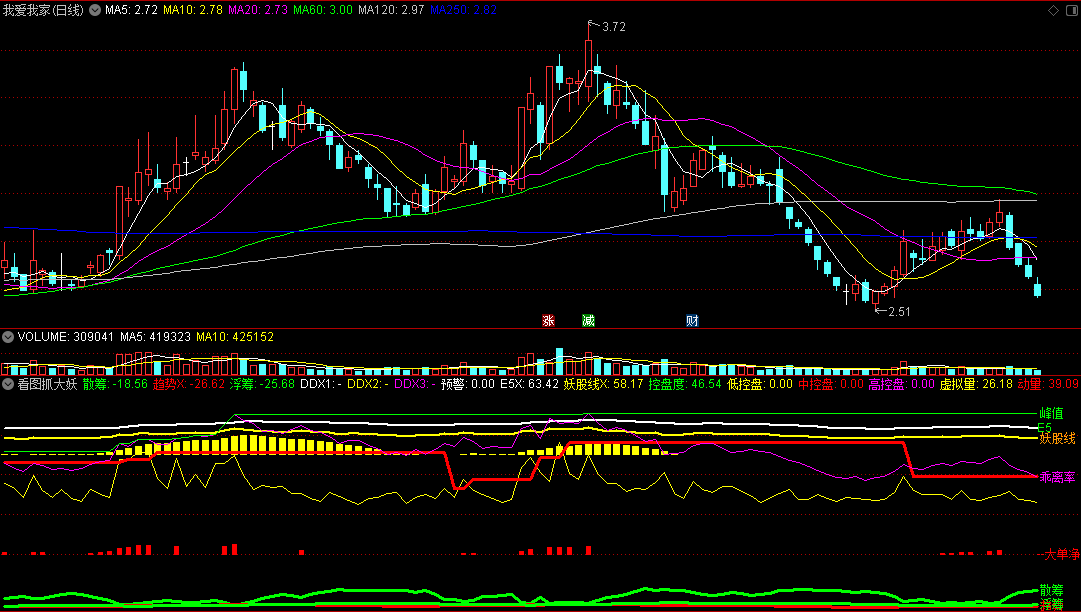Click the 中控盘: 0.00 value
This screenshot has width=1081, height=612.
coord(831,384)
